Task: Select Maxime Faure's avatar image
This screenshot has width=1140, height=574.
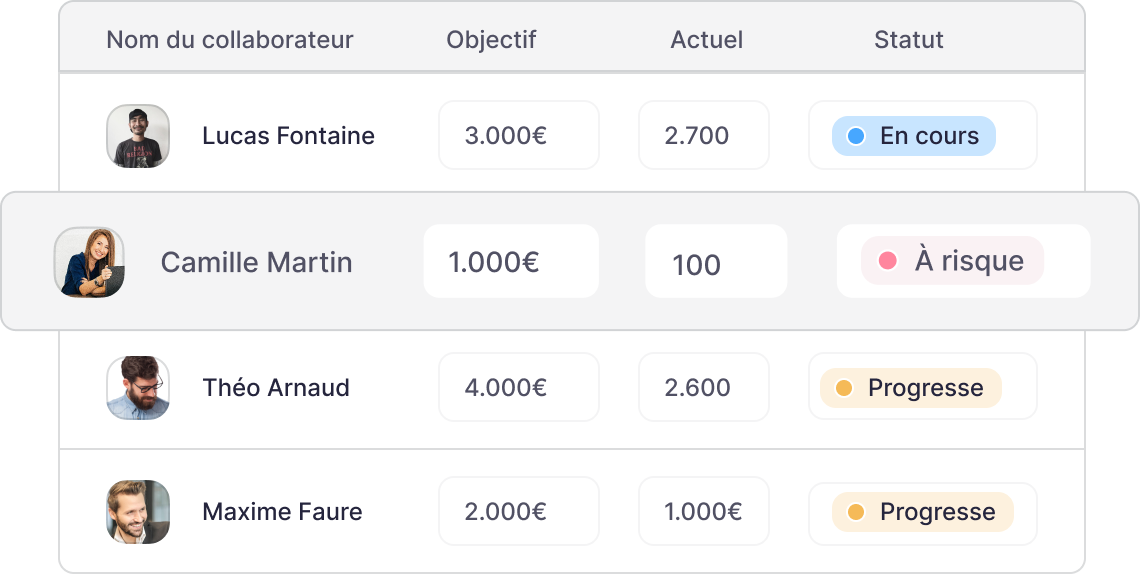Action: pos(138,512)
